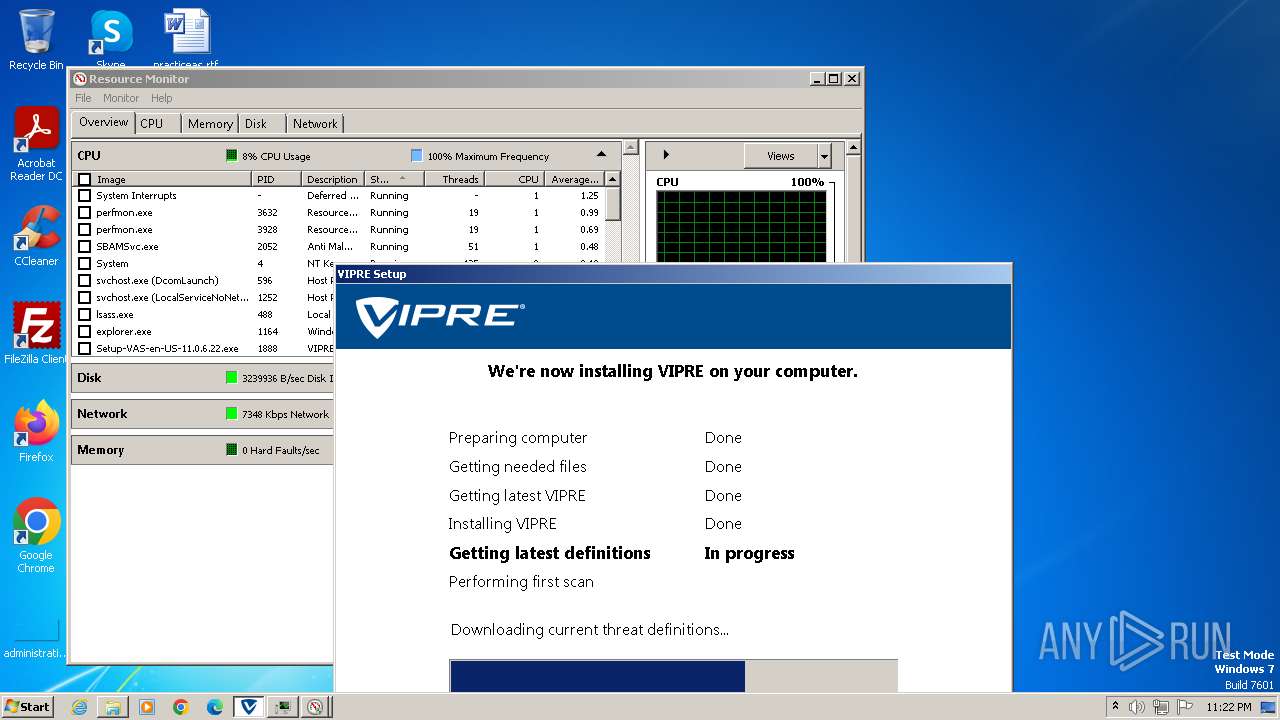Click VIPRE installation progress bar
This screenshot has width=1280, height=720.
tap(673, 676)
